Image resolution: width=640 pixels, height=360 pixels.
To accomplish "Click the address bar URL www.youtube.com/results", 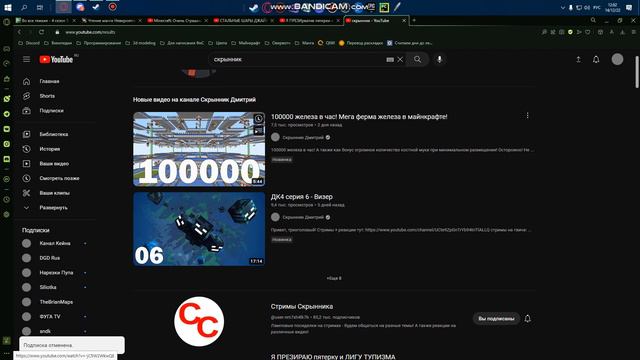I will tap(90, 32).
